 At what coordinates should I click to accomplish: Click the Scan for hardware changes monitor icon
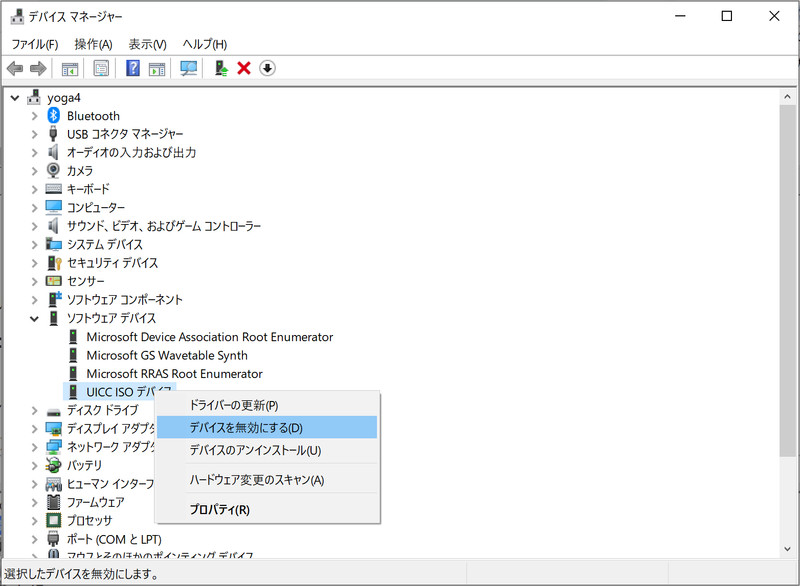188,68
